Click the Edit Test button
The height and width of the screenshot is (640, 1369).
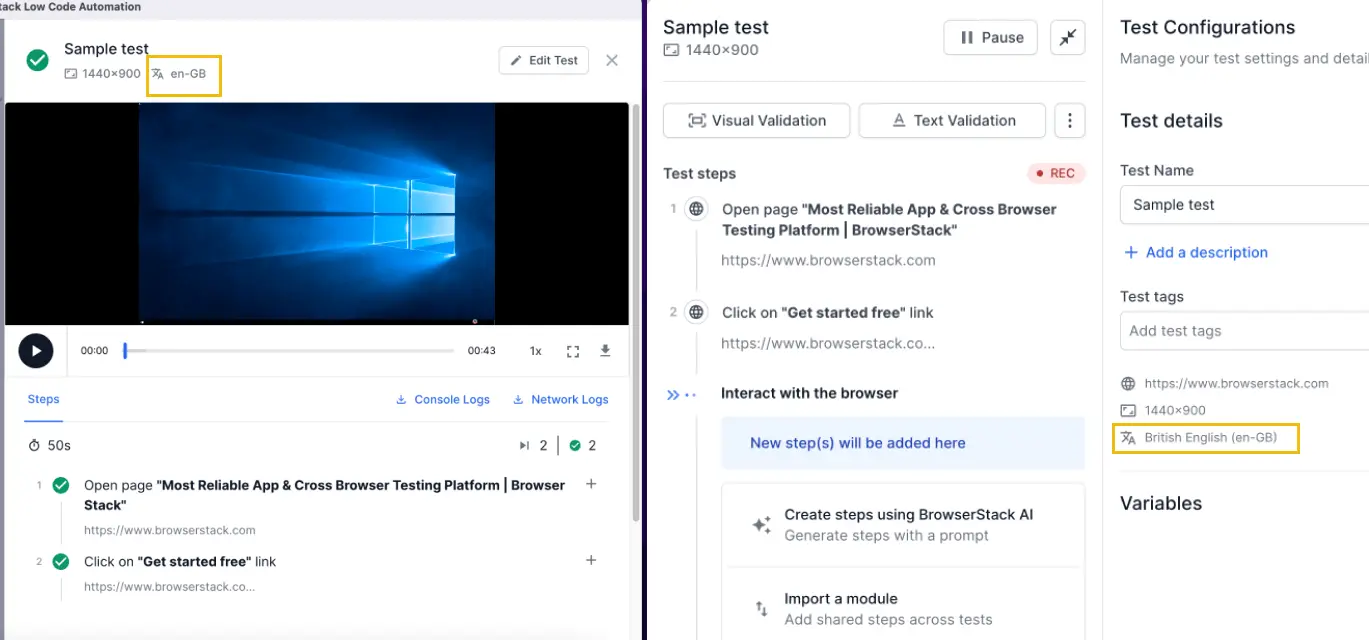point(544,61)
